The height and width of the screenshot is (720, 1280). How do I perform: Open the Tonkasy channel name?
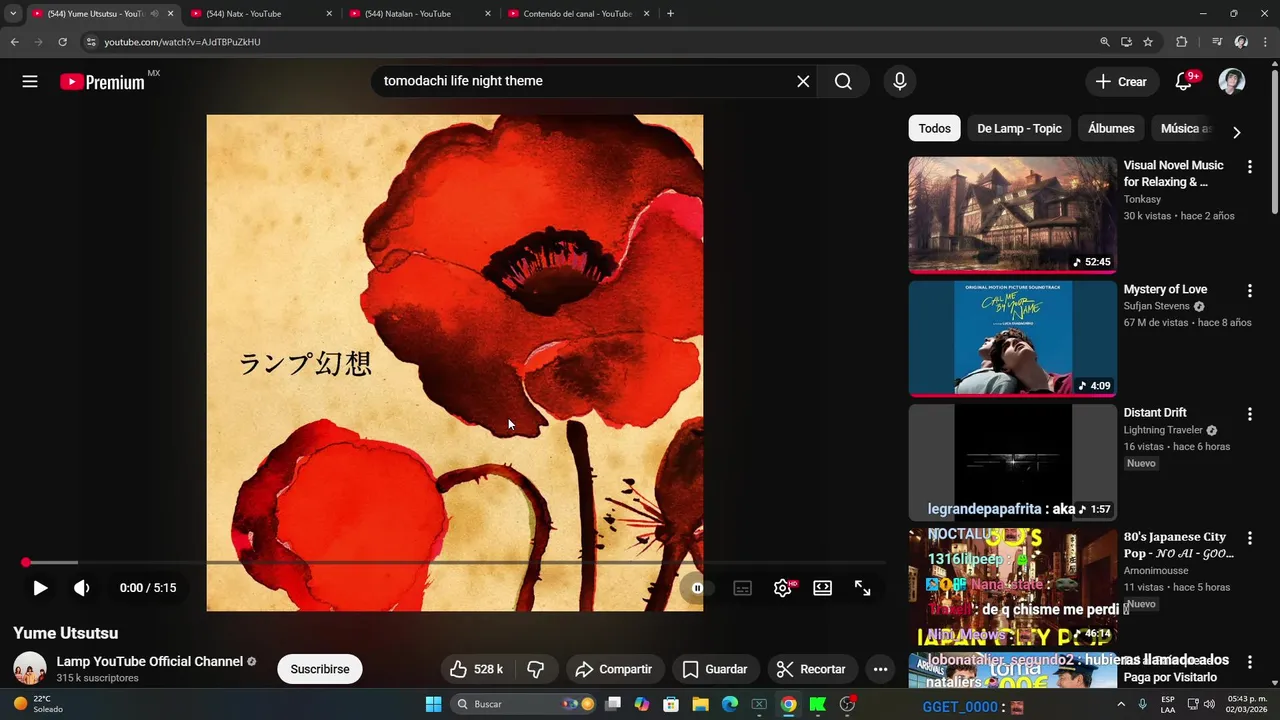coord(1142,200)
